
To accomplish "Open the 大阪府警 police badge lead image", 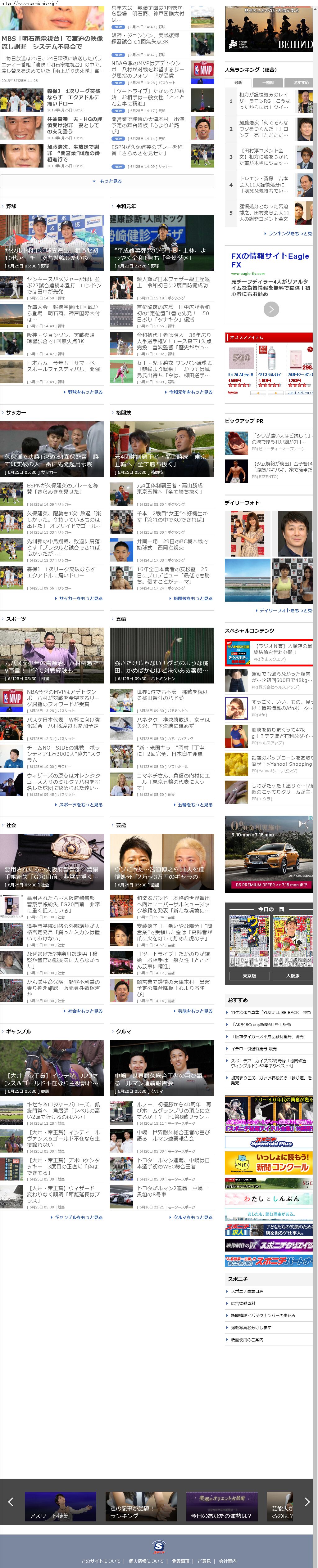I will click(52, 862).
